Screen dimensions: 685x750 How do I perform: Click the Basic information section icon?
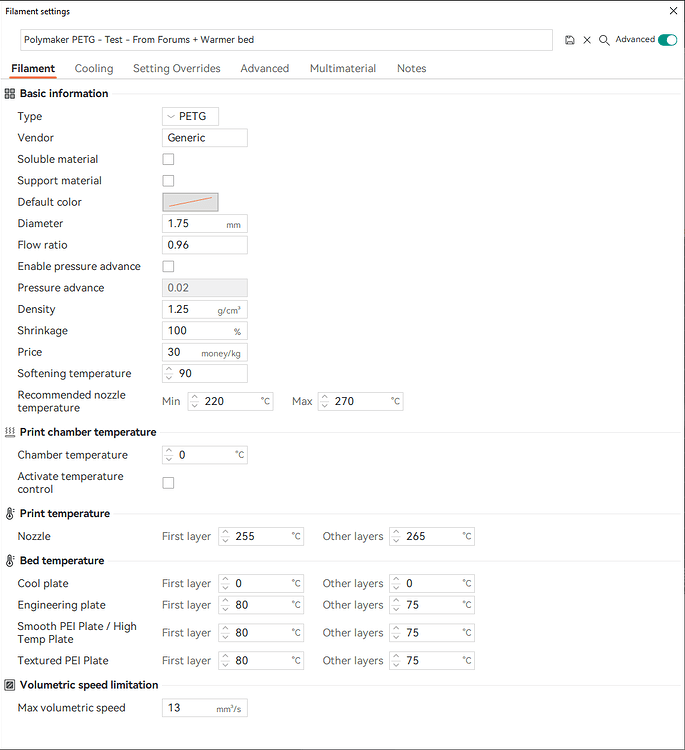(x=10, y=94)
